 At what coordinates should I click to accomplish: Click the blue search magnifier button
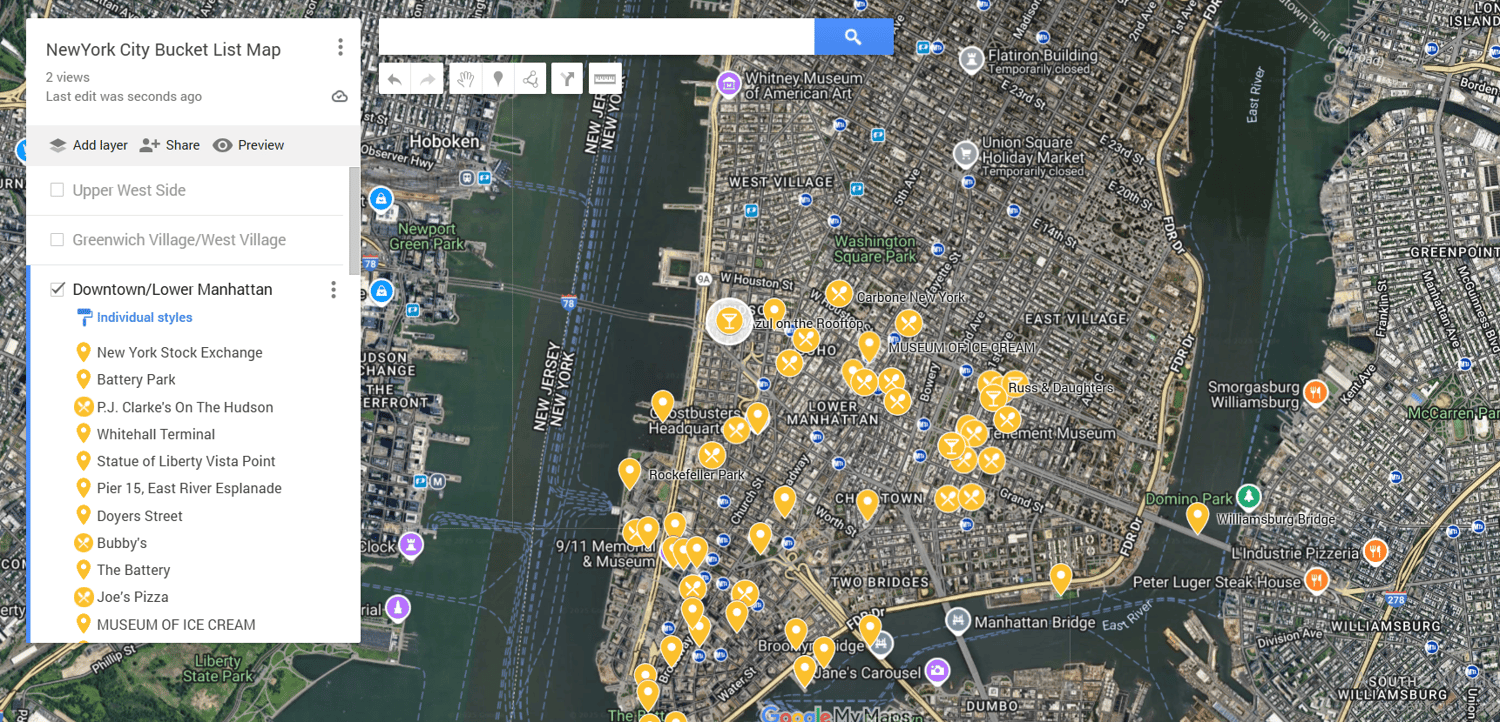[x=853, y=37]
